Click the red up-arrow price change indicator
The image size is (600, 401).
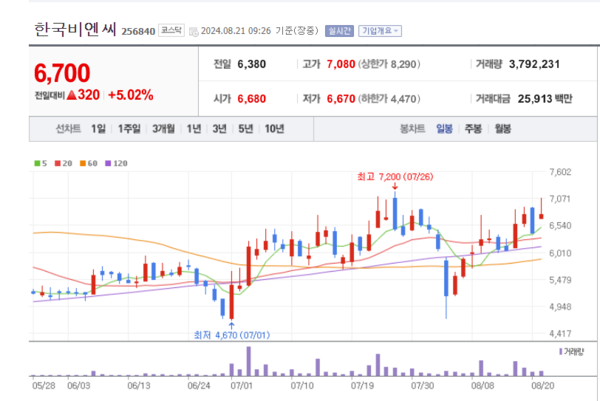click(75, 96)
